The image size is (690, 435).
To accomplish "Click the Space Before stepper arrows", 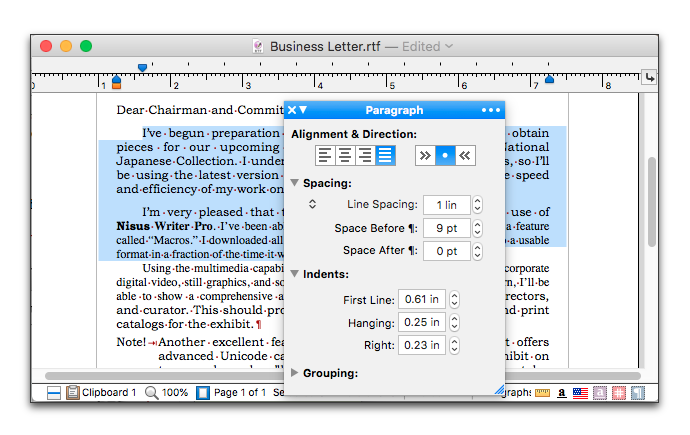I will (x=478, y=228).
